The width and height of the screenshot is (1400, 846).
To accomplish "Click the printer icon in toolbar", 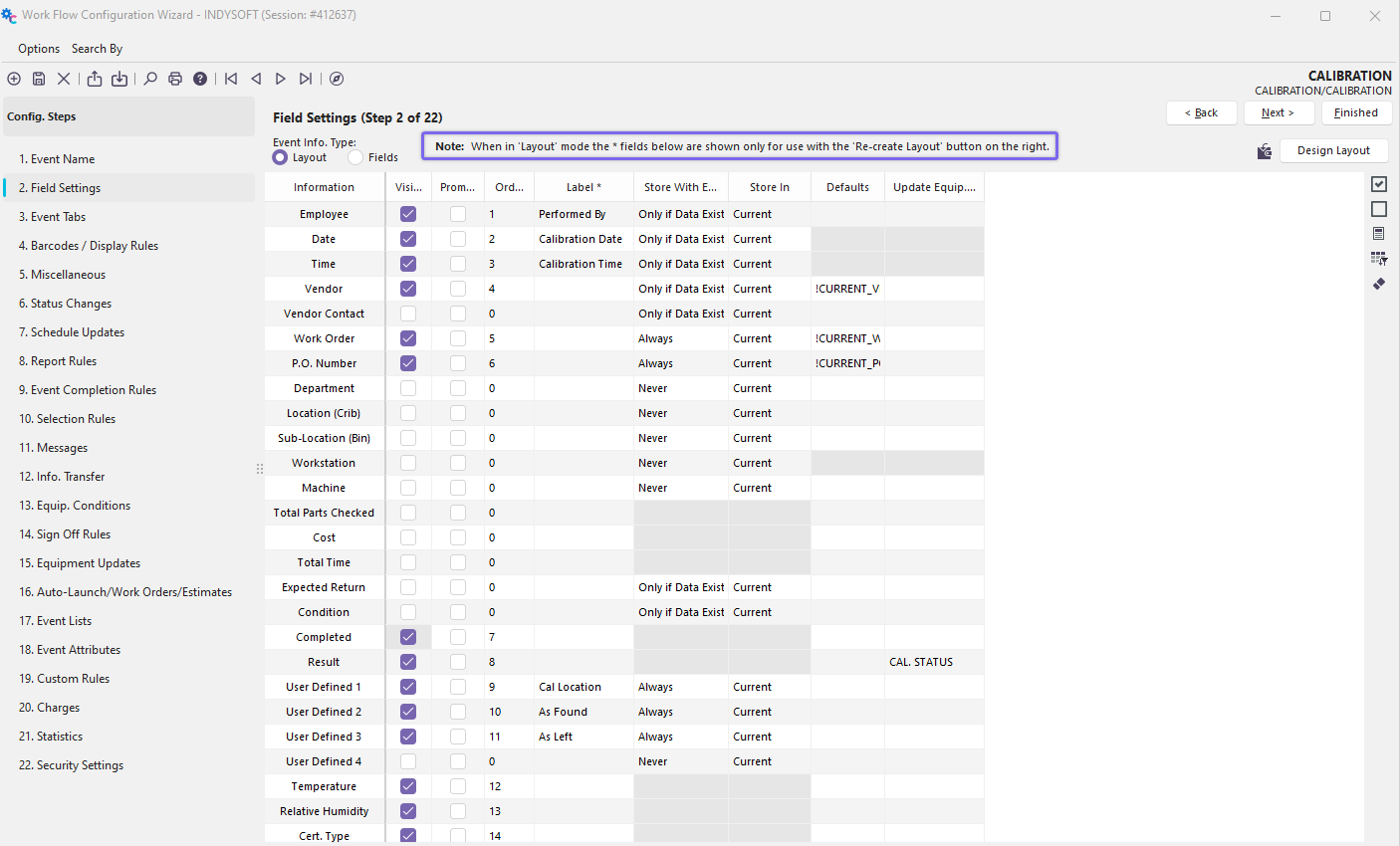I will (x=175, y=79).
